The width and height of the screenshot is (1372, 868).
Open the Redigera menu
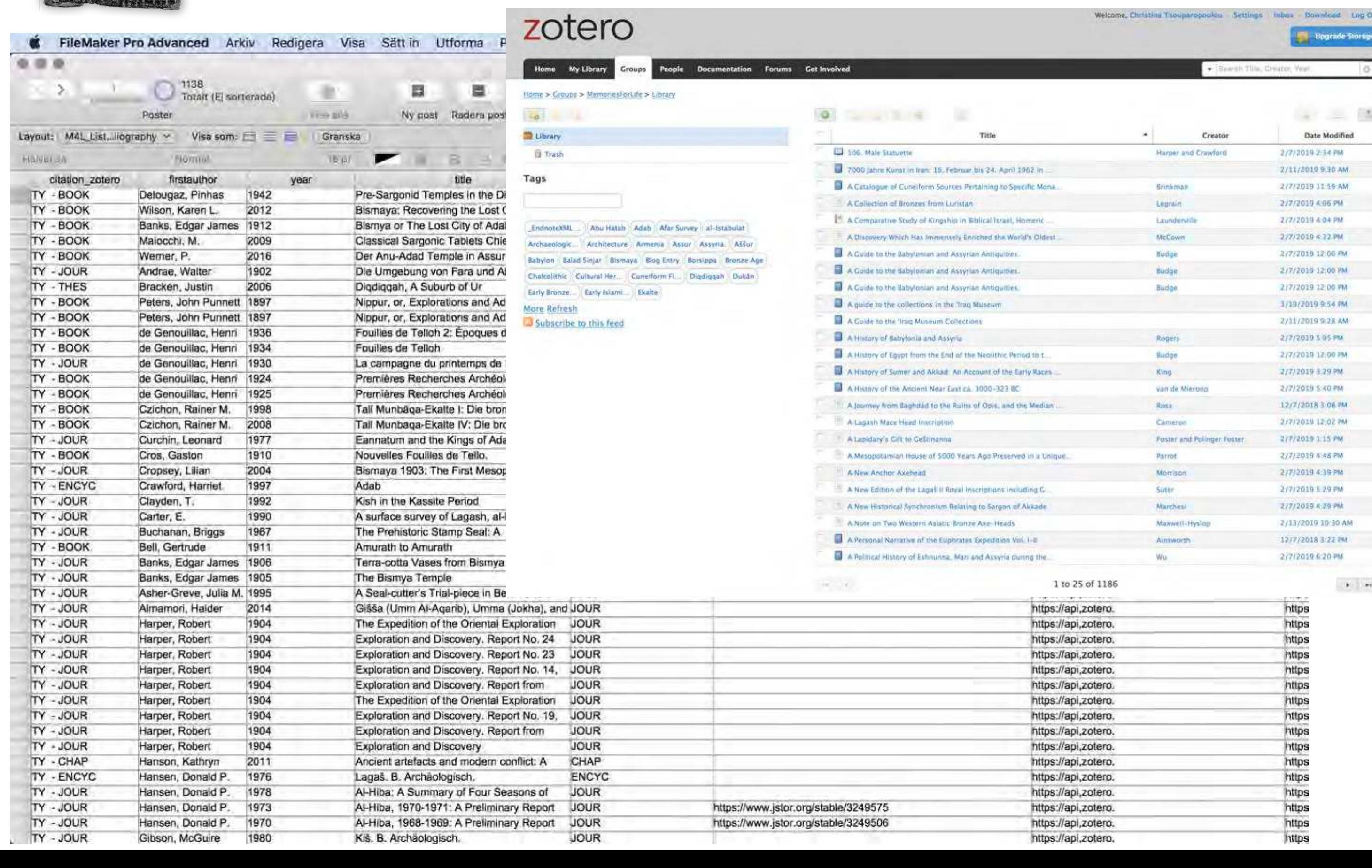(297, 43)
